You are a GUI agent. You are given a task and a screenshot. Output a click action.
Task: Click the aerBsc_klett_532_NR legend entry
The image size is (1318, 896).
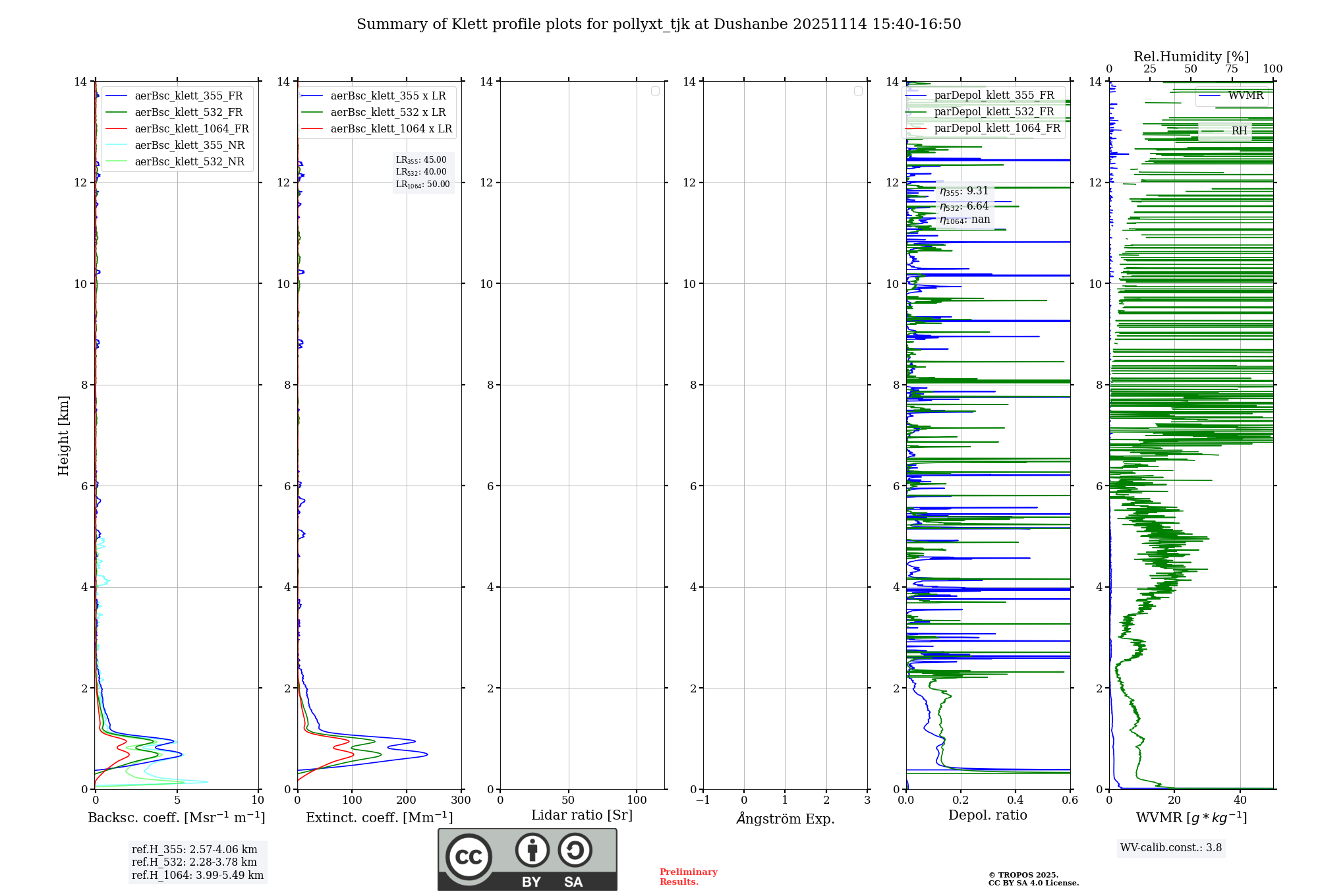(x=189, y=162)
